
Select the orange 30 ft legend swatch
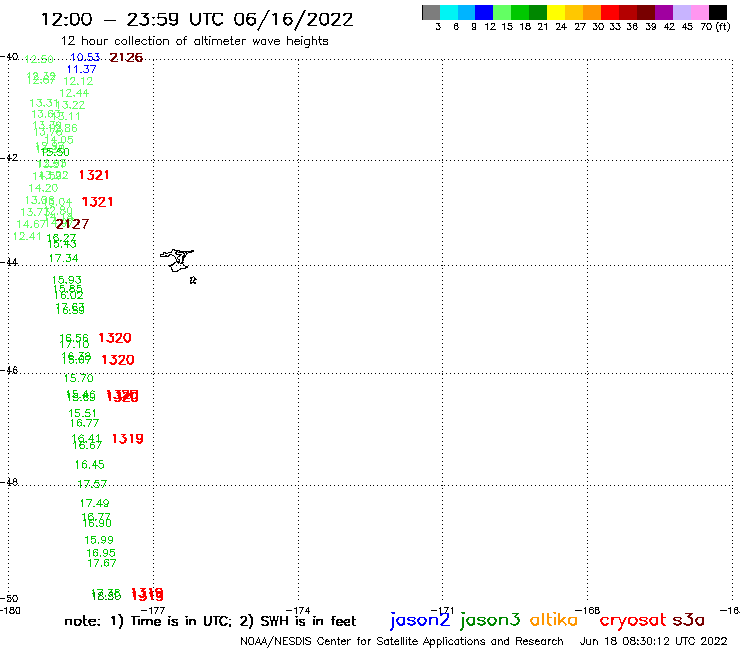click(x=592, y=13)
